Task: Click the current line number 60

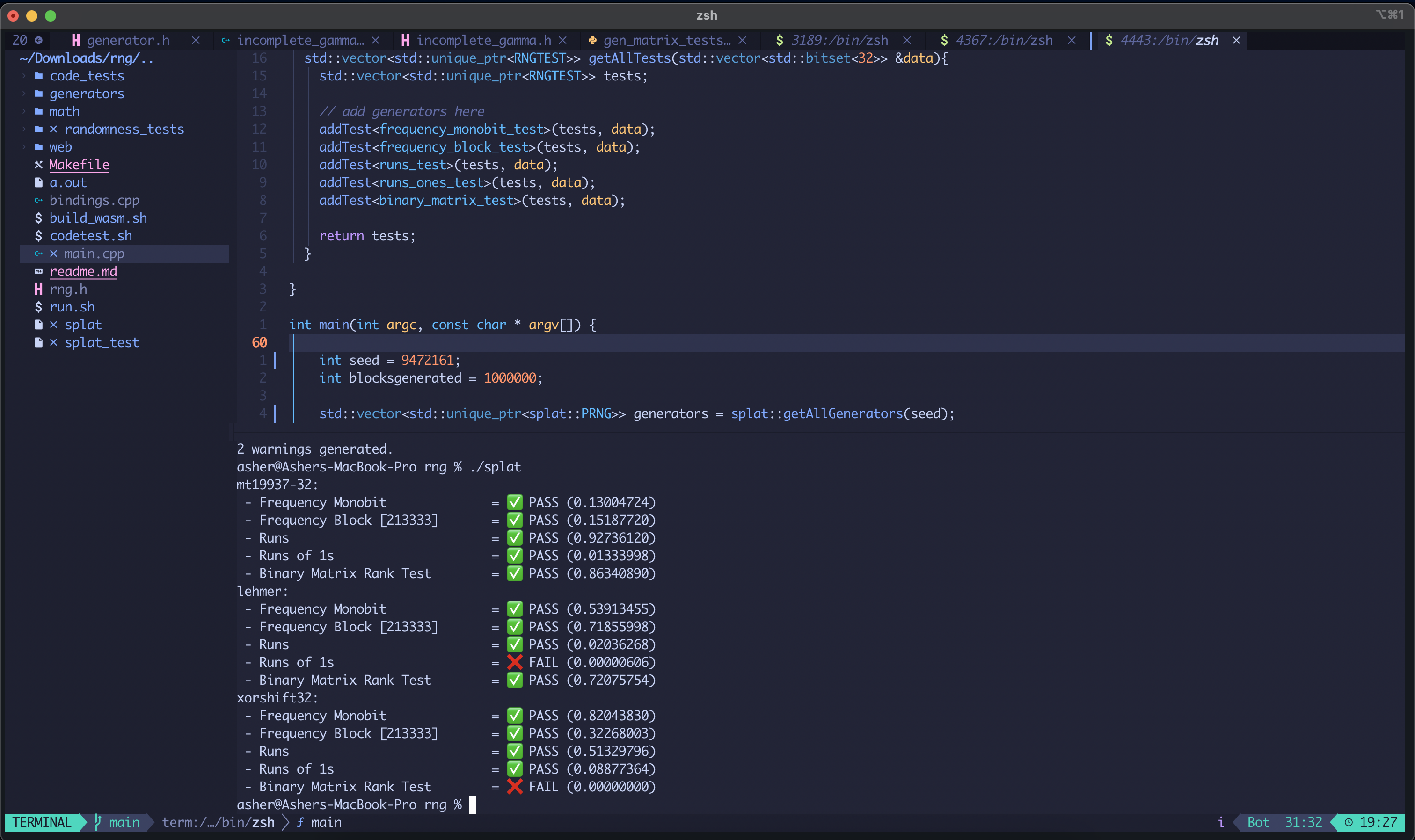Action: [259, 342]
